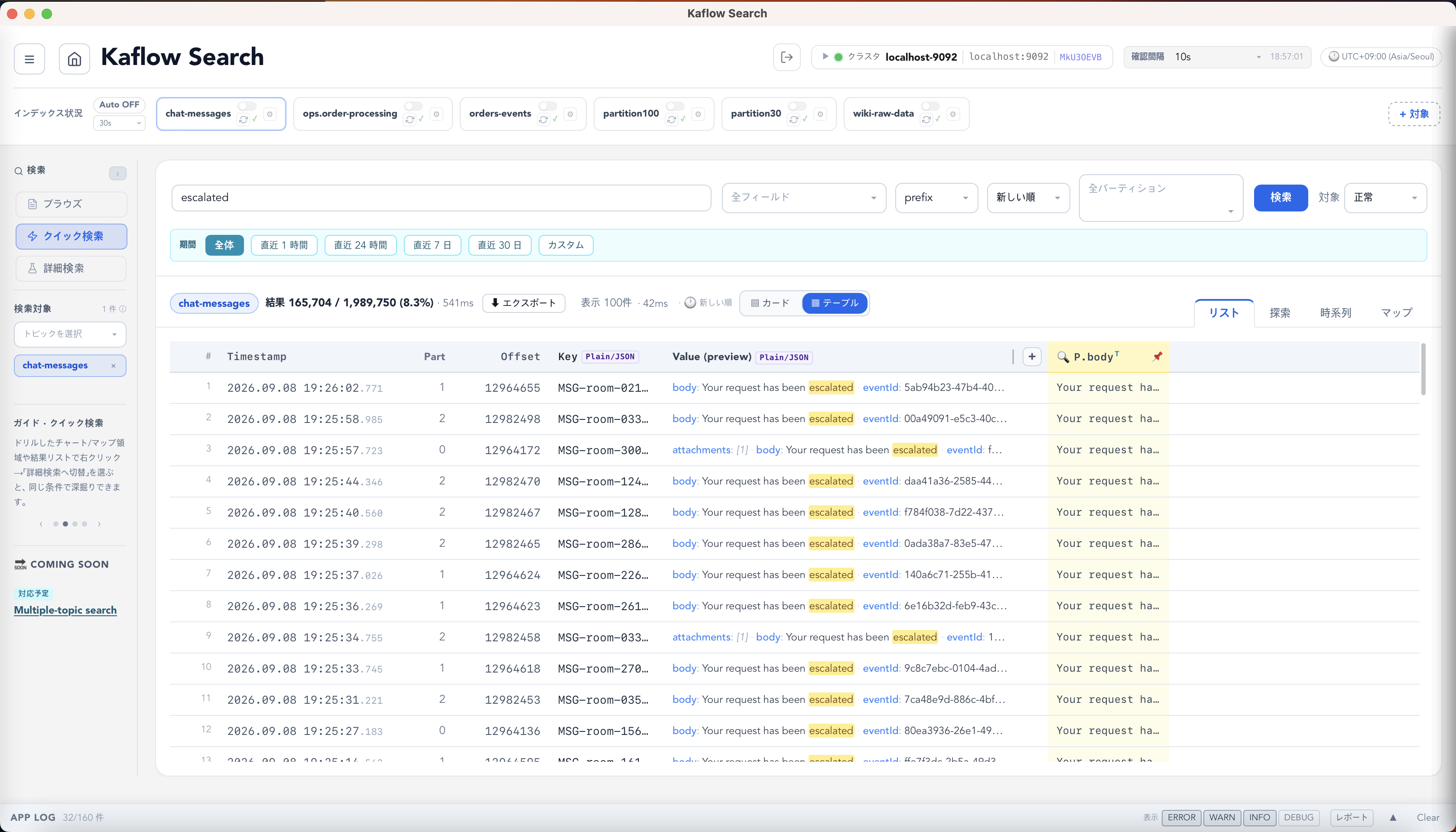Open the 正常 target dropdown
Screen dimensions: 1456x832
pyautogui.click(x=1386, y=198)
